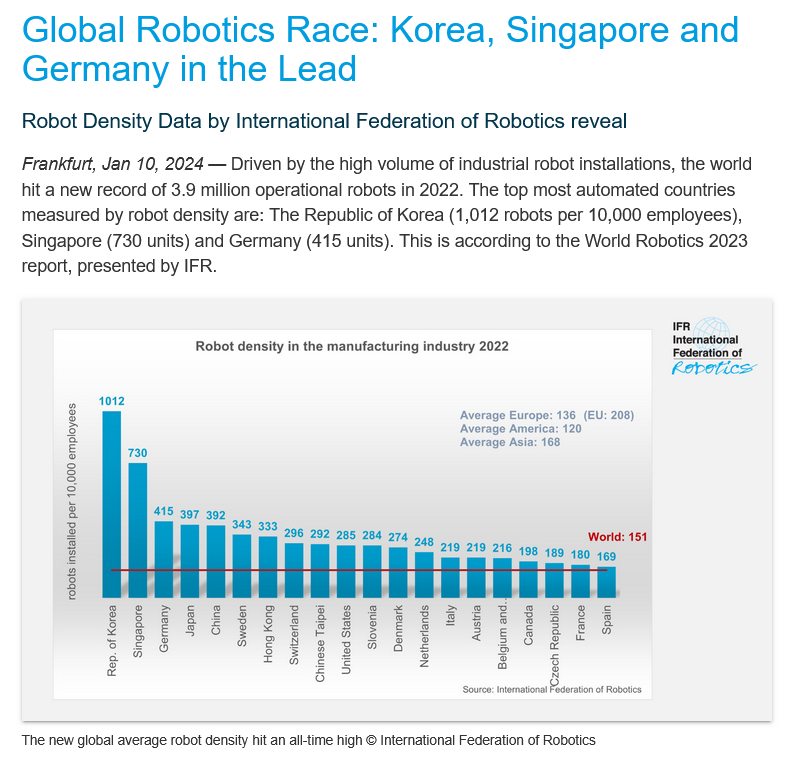Click the "China" axis label
791x760 pixels.
(215, 620)
